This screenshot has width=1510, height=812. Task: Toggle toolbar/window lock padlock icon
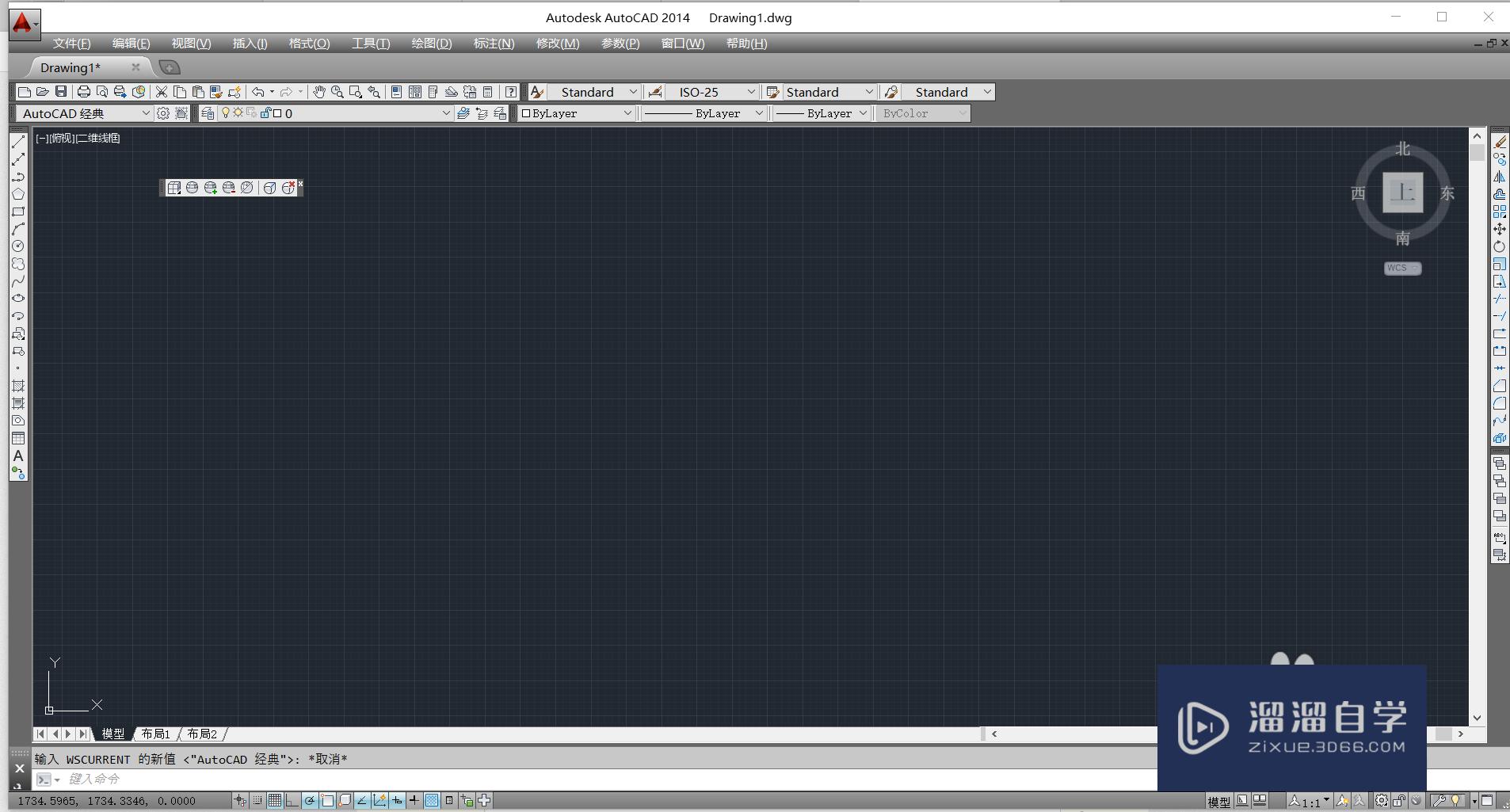[1400, 801]
